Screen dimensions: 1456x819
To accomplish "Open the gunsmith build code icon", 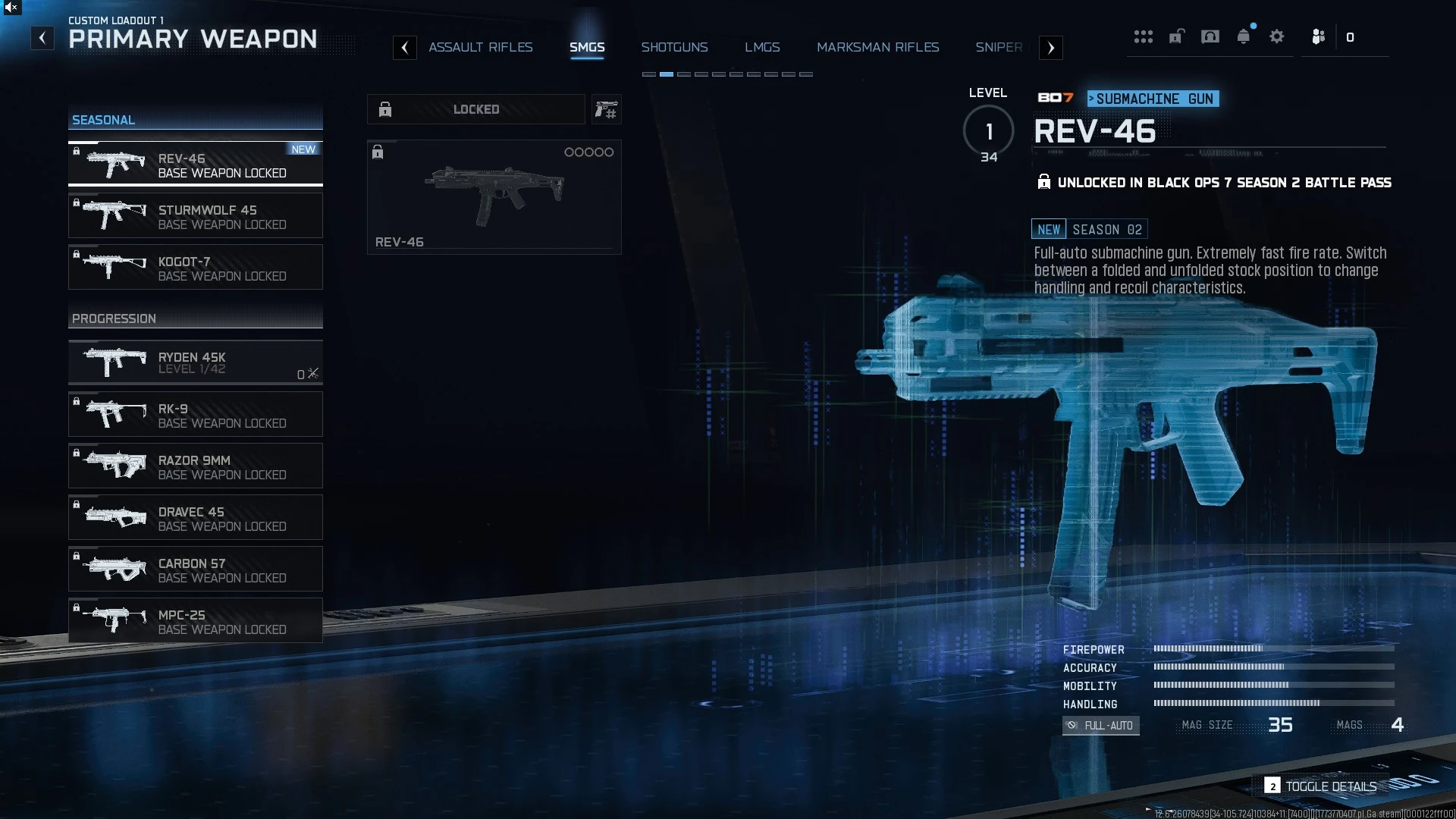I will 606,110.
